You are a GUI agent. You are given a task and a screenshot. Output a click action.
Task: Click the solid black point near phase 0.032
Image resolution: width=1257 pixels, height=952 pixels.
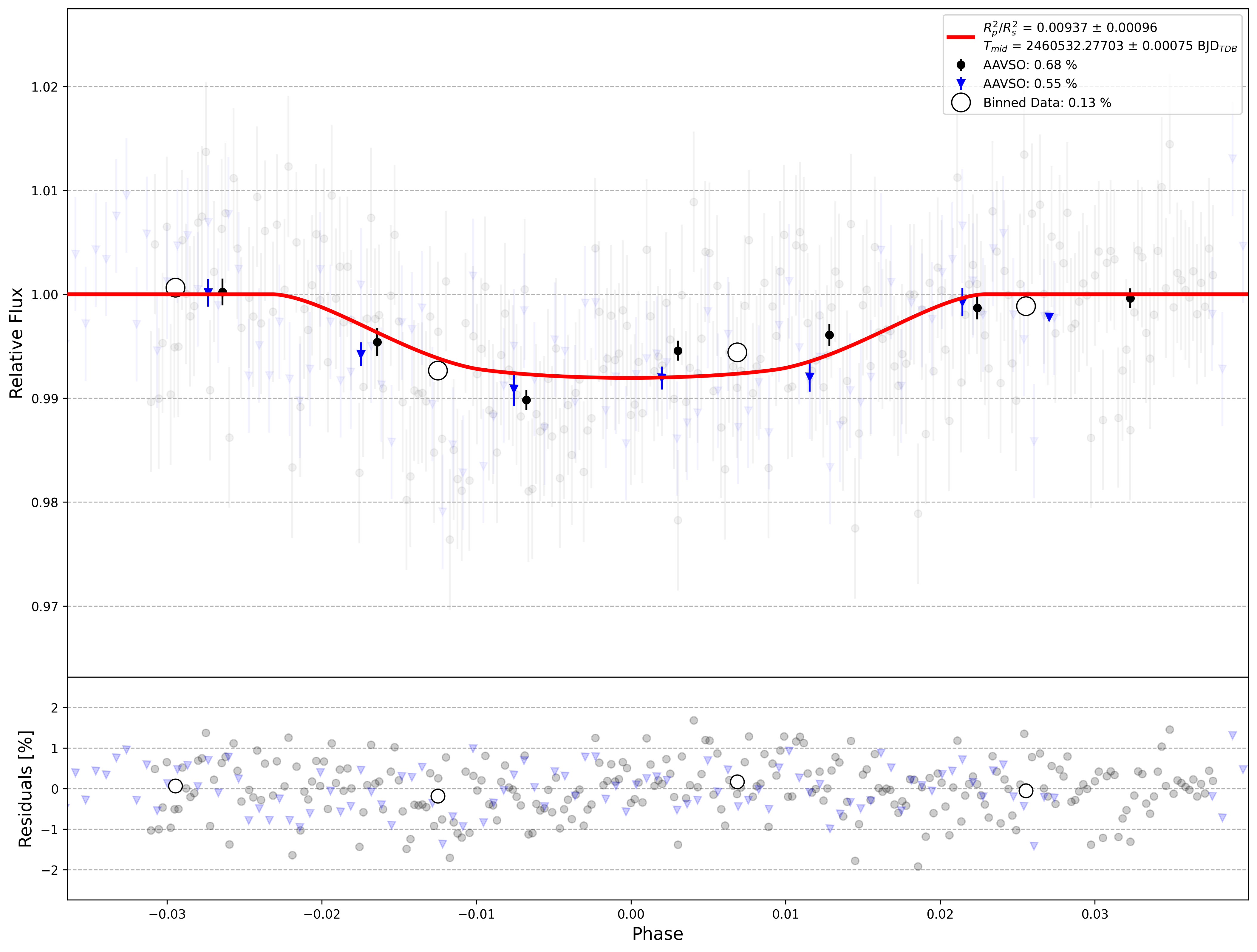pyautogui.click(x=1130, y=298)
